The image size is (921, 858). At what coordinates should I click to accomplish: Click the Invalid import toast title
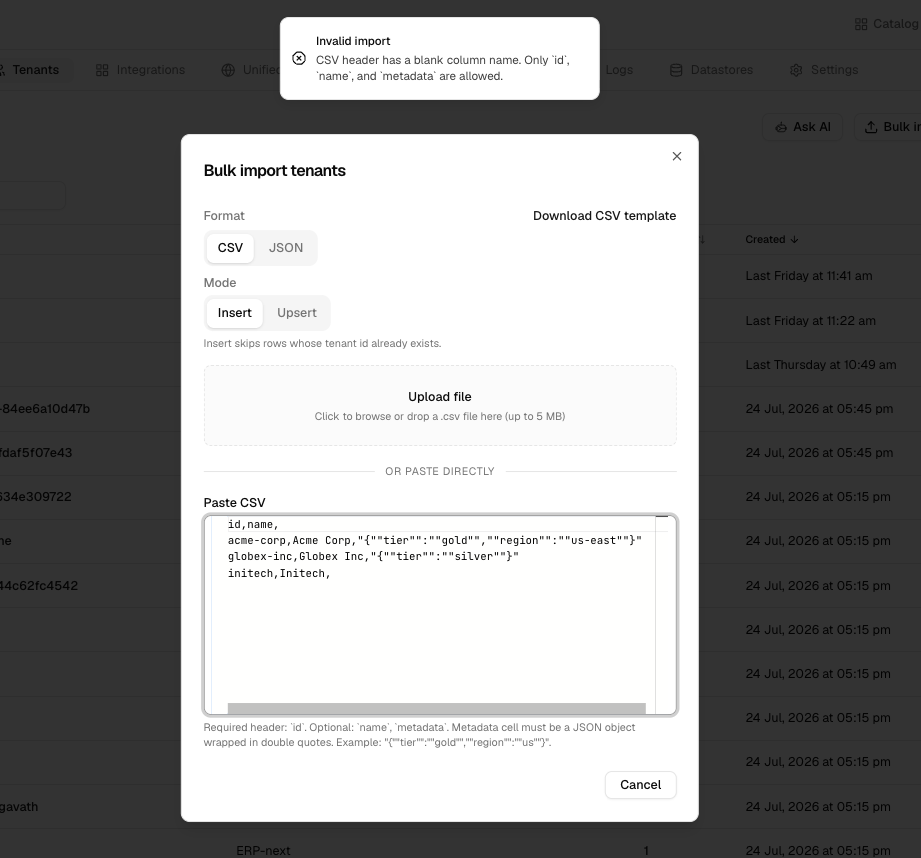tap(353, 41)
